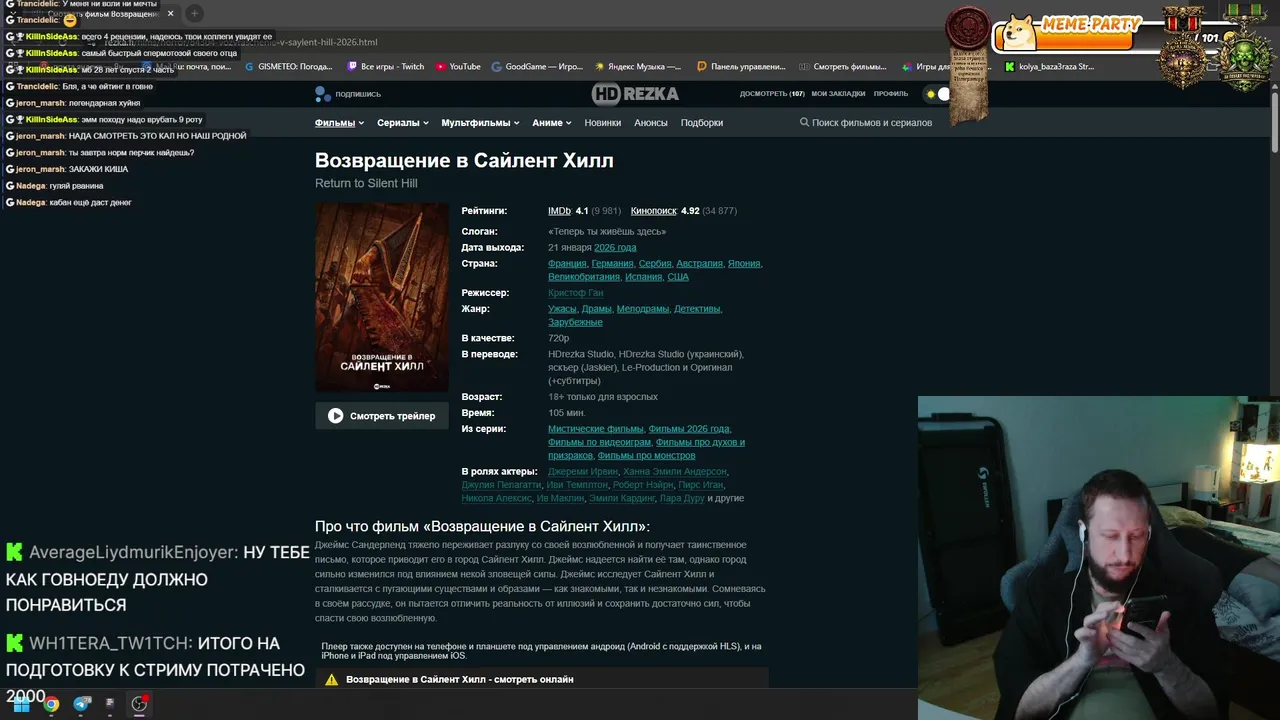Open the GoodGame bookmark
This screenshot has height=720, width=1280.
click(x=537, y=67)
